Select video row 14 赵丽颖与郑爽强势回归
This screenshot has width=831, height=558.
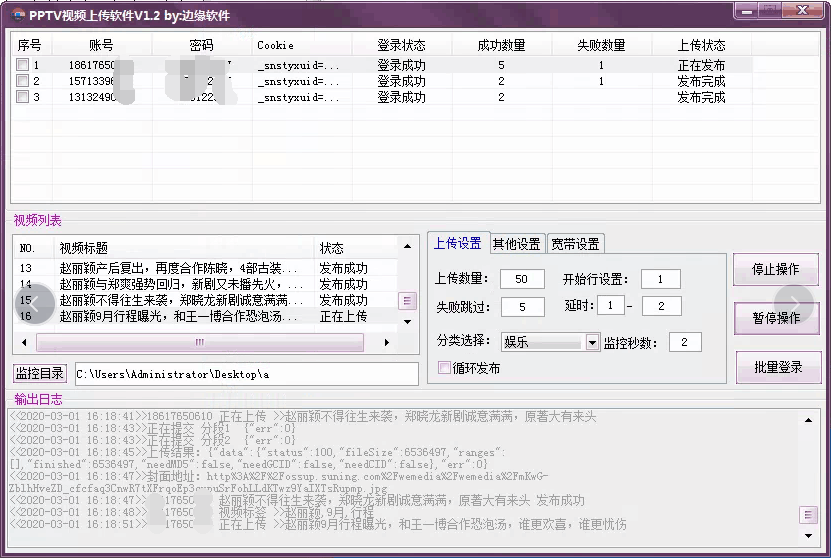pos(206,284)
